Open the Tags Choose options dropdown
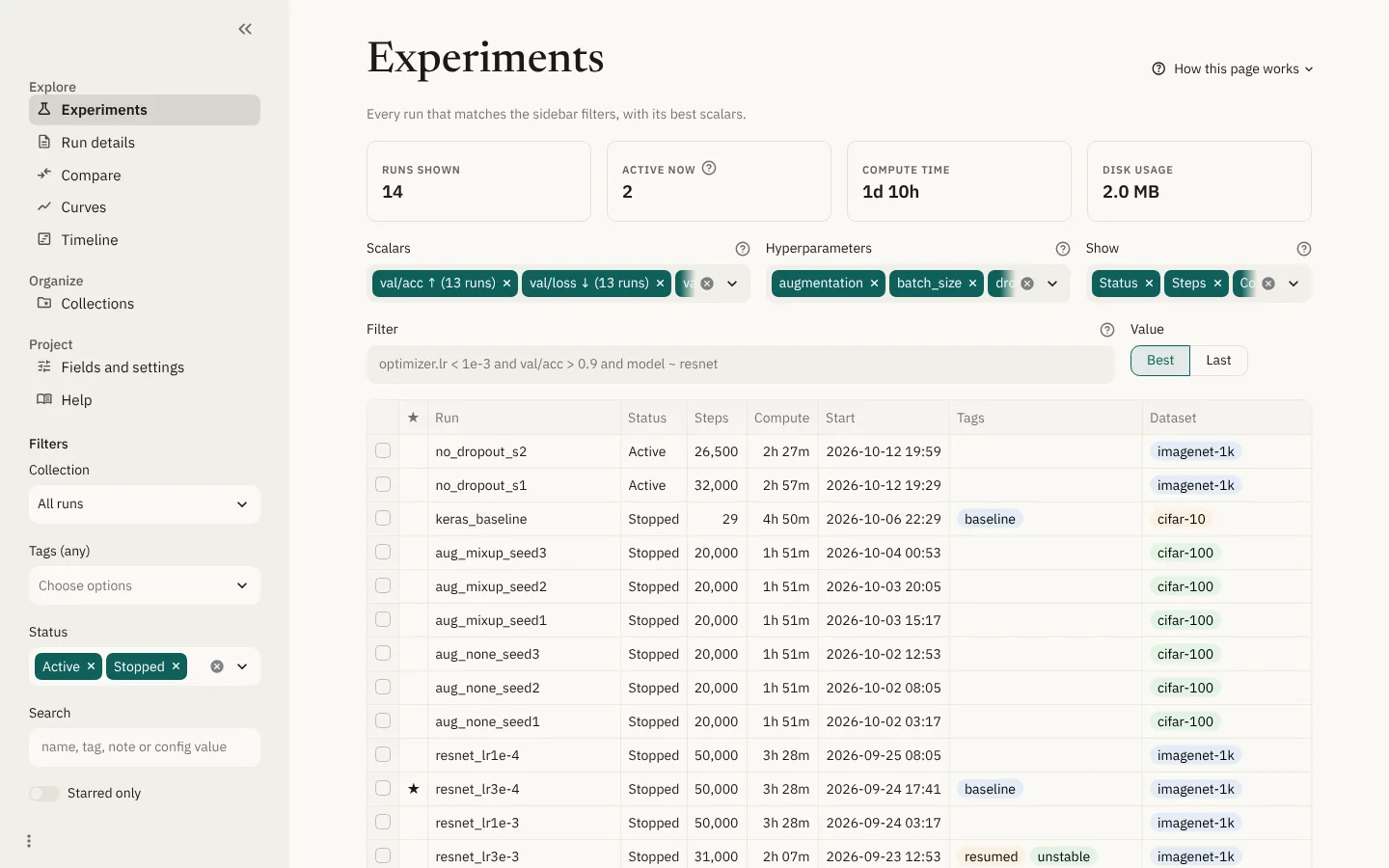The width and height of the screenshot is (1389, 868). coord(145,585)
